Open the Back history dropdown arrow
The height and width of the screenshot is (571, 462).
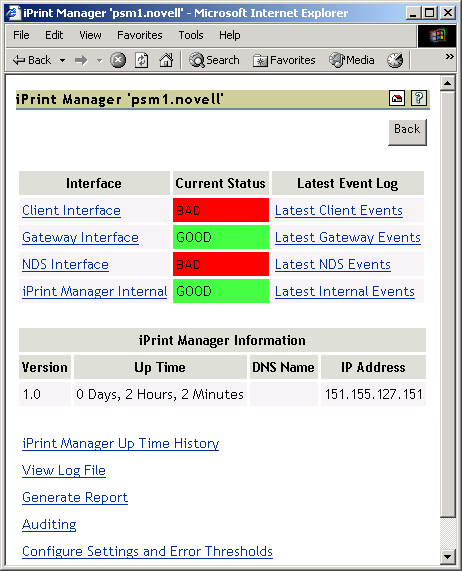(x=63, y=60)
